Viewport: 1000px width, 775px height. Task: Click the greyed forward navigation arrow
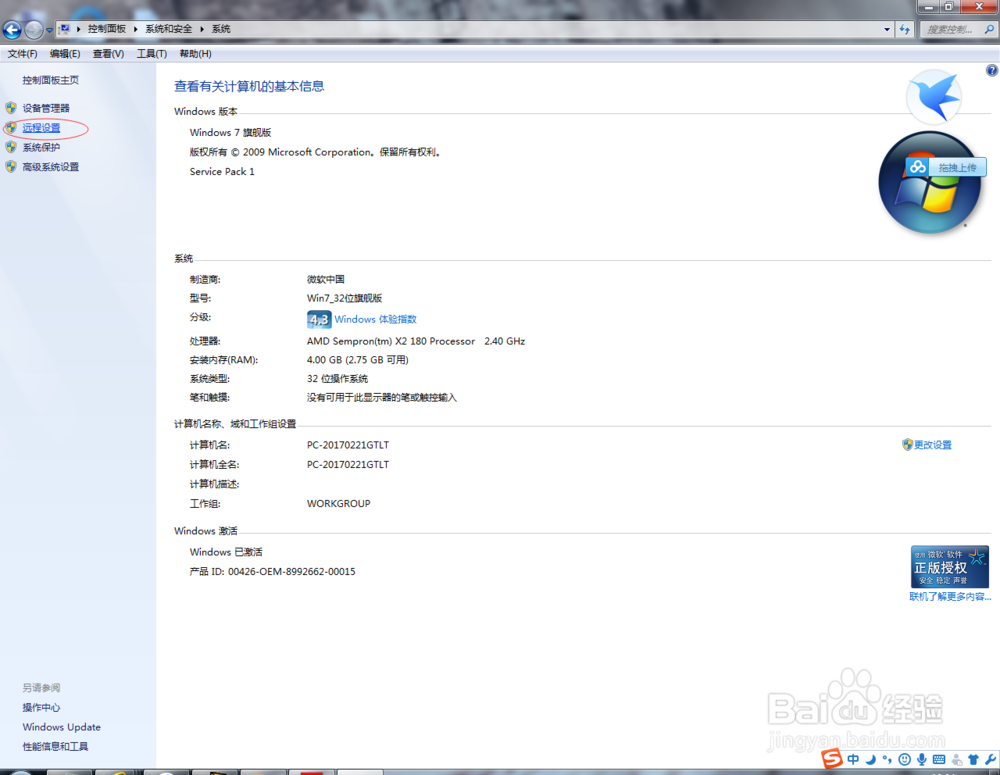[34, 29]
